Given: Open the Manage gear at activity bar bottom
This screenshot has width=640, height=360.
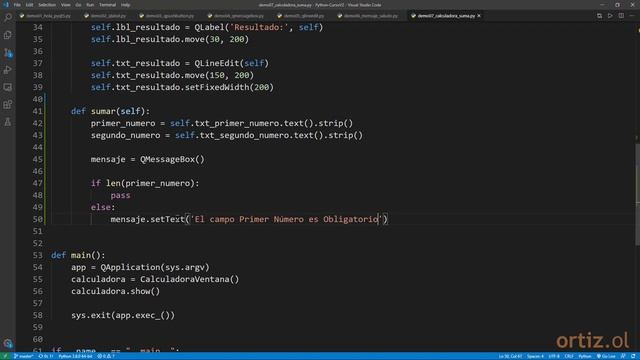Looking at the screenshot, I should pos(8,343).
